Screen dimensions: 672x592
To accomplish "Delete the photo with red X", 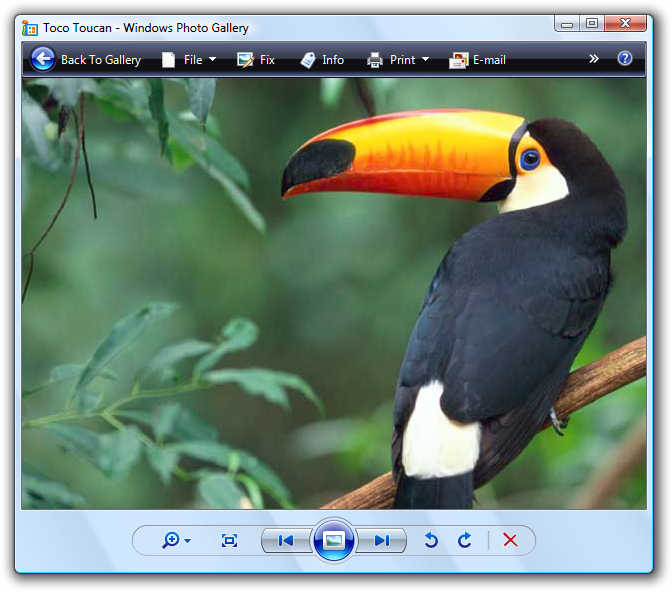I will [510, 540].
